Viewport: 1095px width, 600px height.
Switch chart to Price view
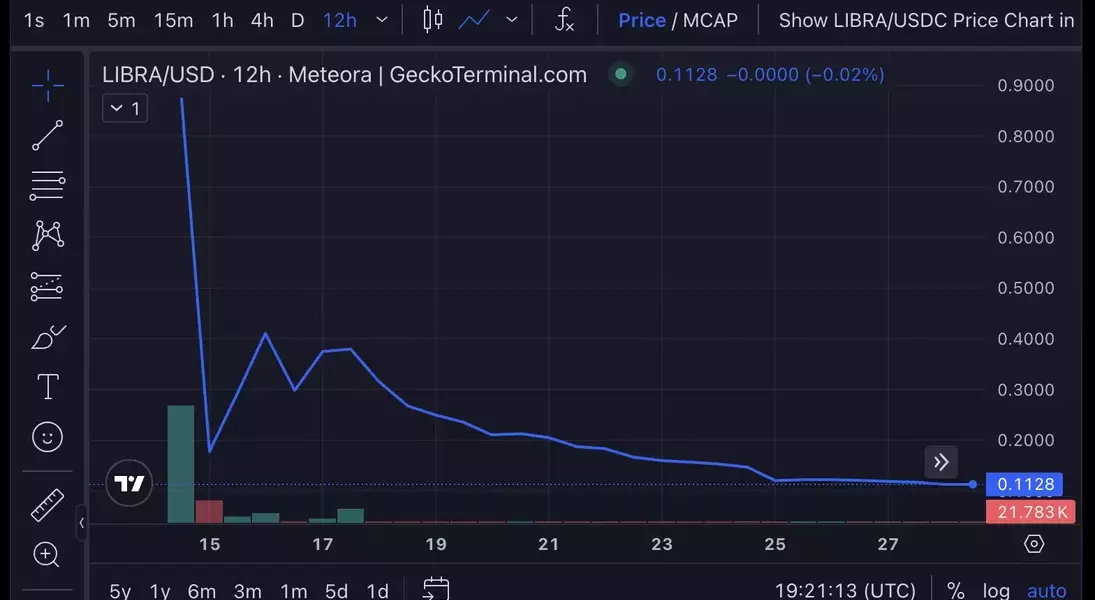pyautogui.click(x=642, y=20)
